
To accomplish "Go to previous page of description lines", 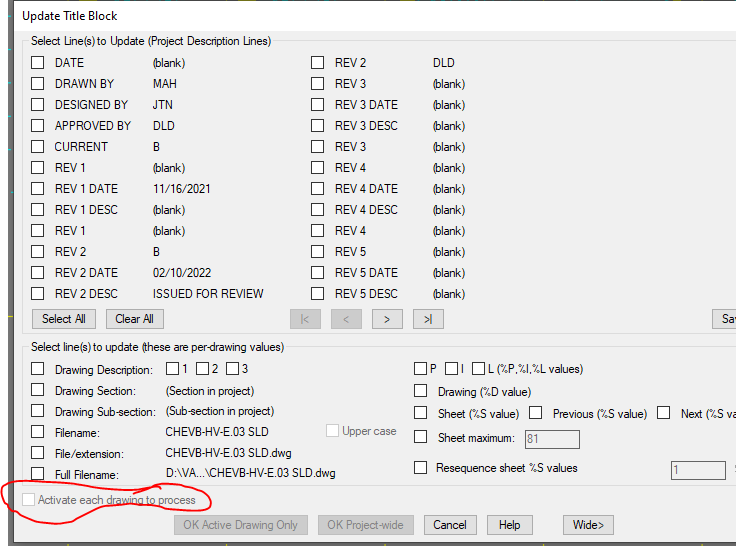I will click(x=346, y=319).
